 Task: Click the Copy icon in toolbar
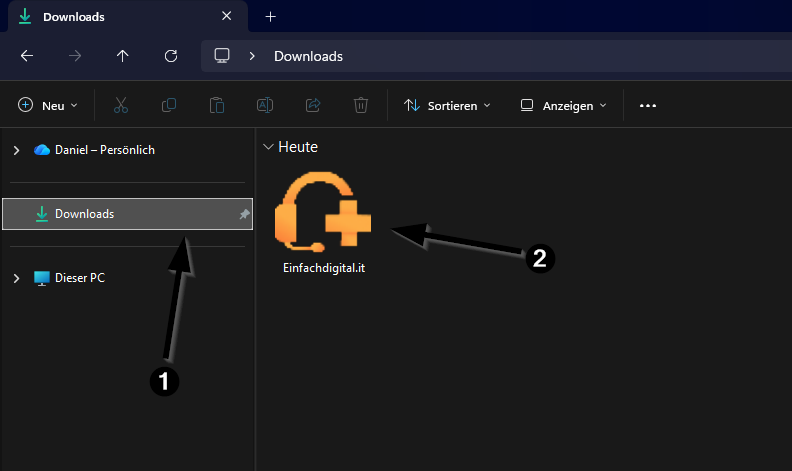point(169,105)
